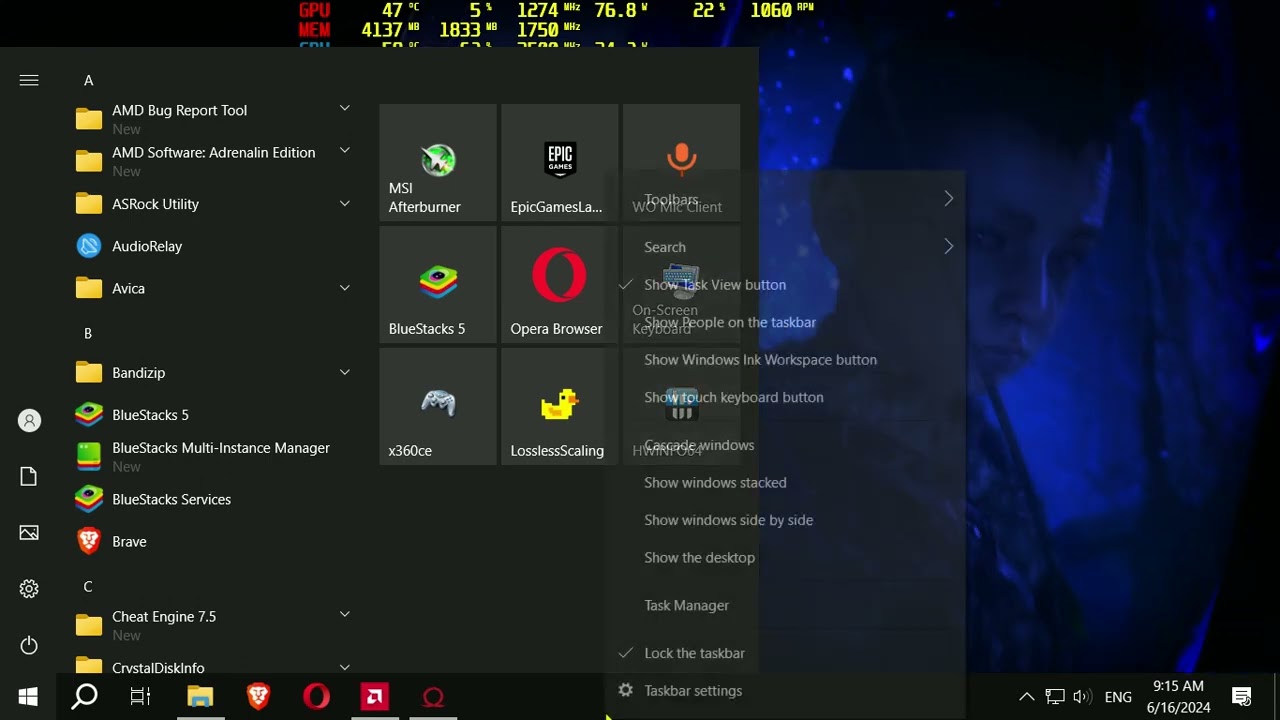Click the Windows Start button

click(28, 697)
